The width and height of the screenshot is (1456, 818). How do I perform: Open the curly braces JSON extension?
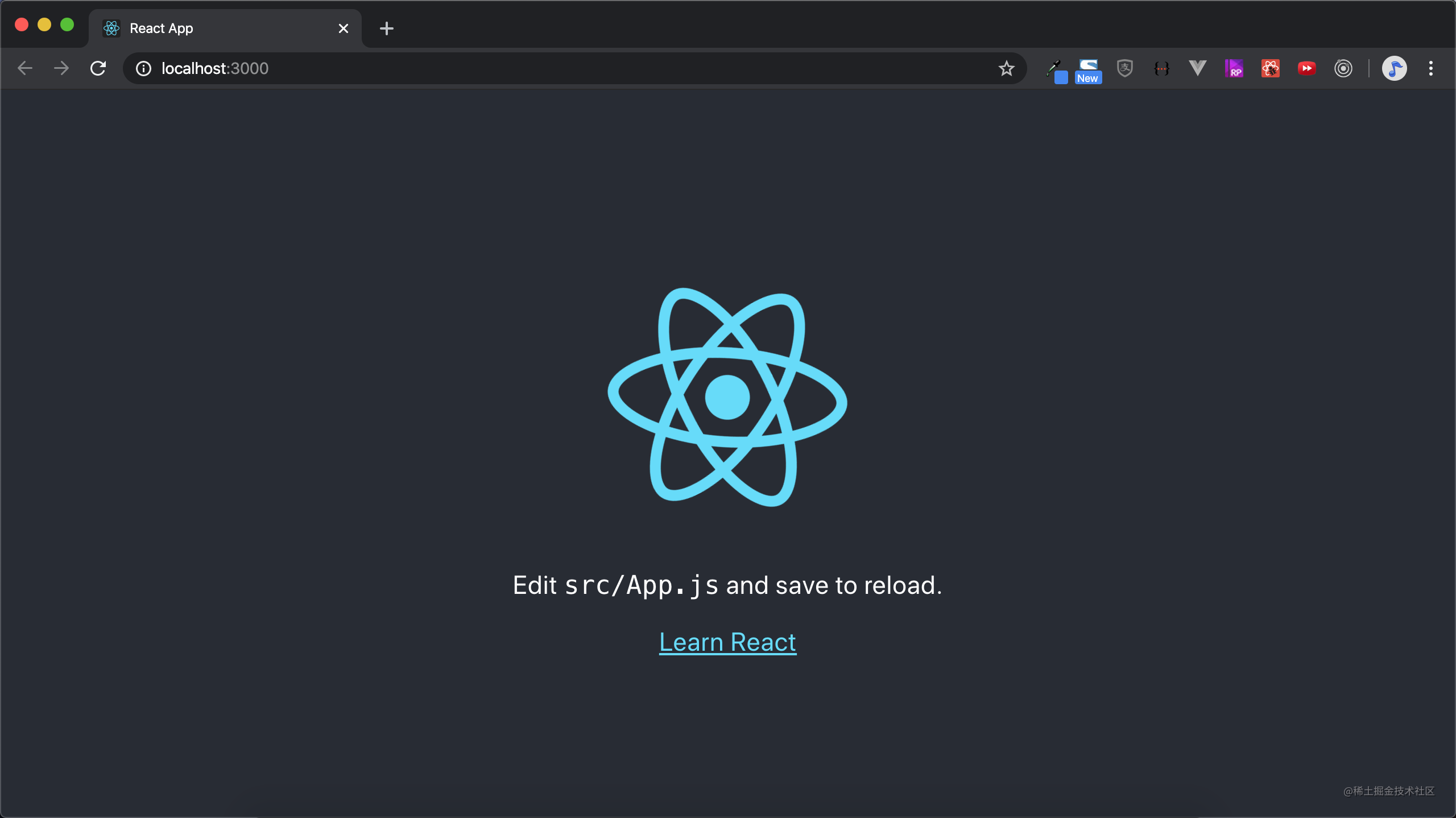coord(1161,68)
